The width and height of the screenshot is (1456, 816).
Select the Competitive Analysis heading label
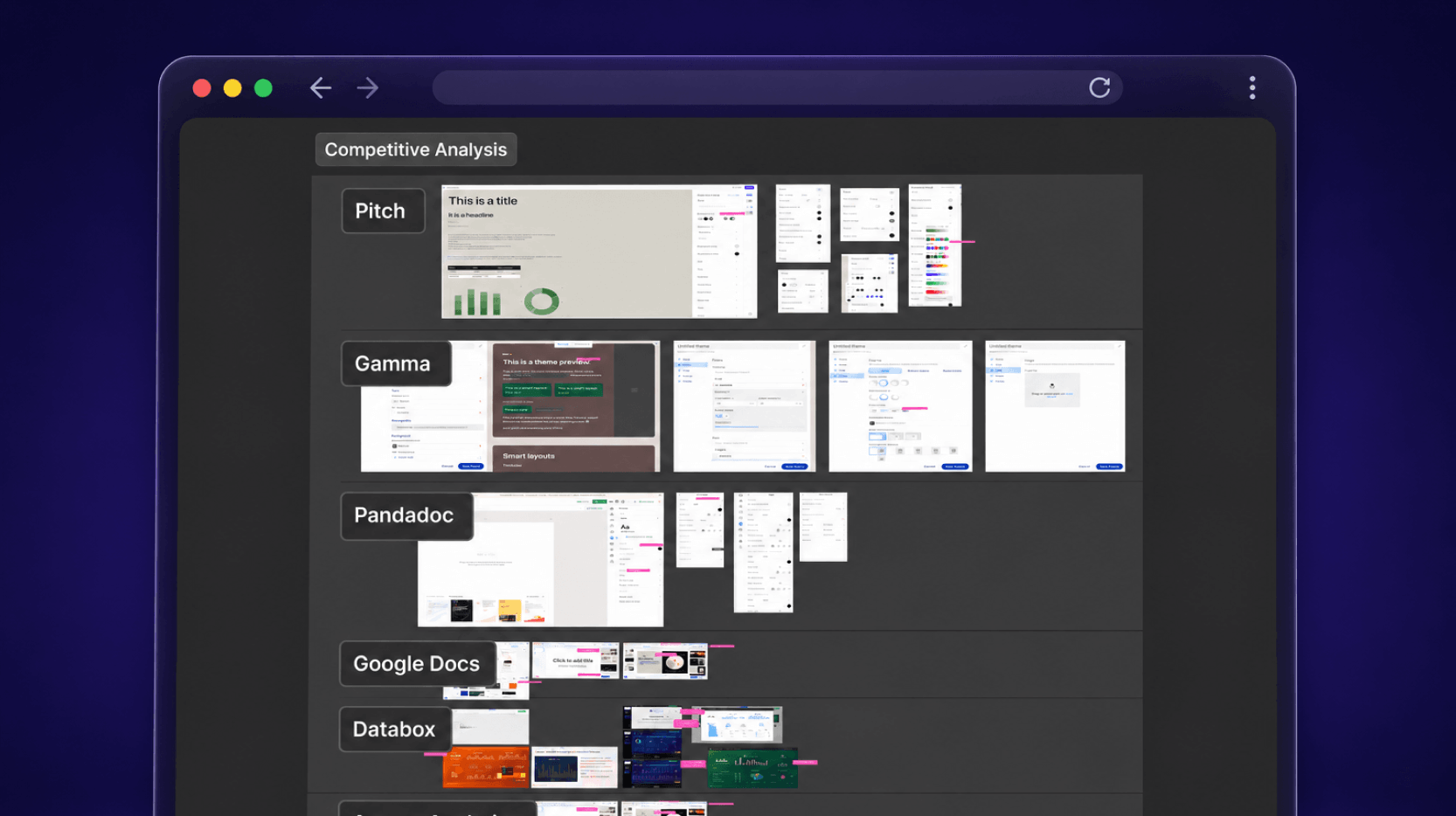click(x=416, y=149)
